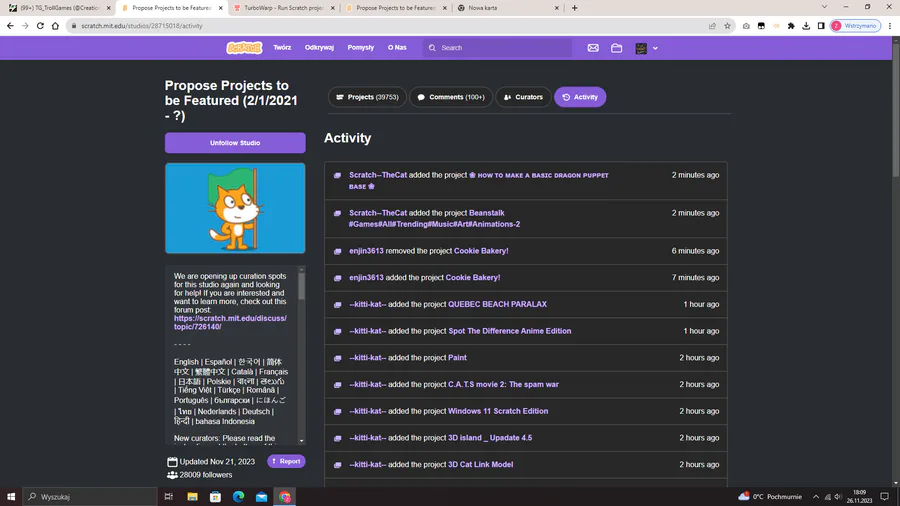Open the forum post link in description
Image resolution: width=900 pixels, height=506 pixels.
pos(230,322)
